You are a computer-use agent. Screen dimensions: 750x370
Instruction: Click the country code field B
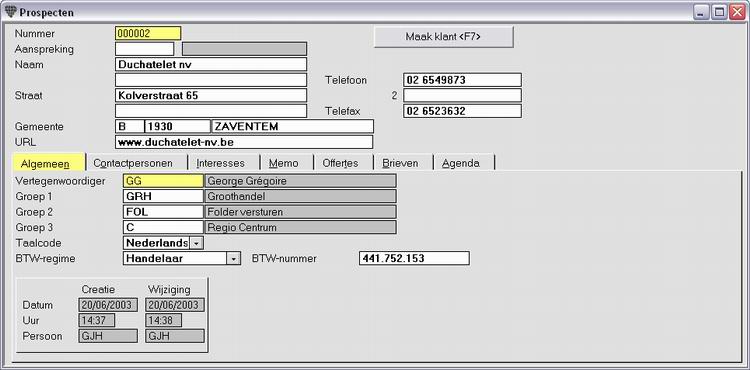pyautogui.click(x=130, y=126)
